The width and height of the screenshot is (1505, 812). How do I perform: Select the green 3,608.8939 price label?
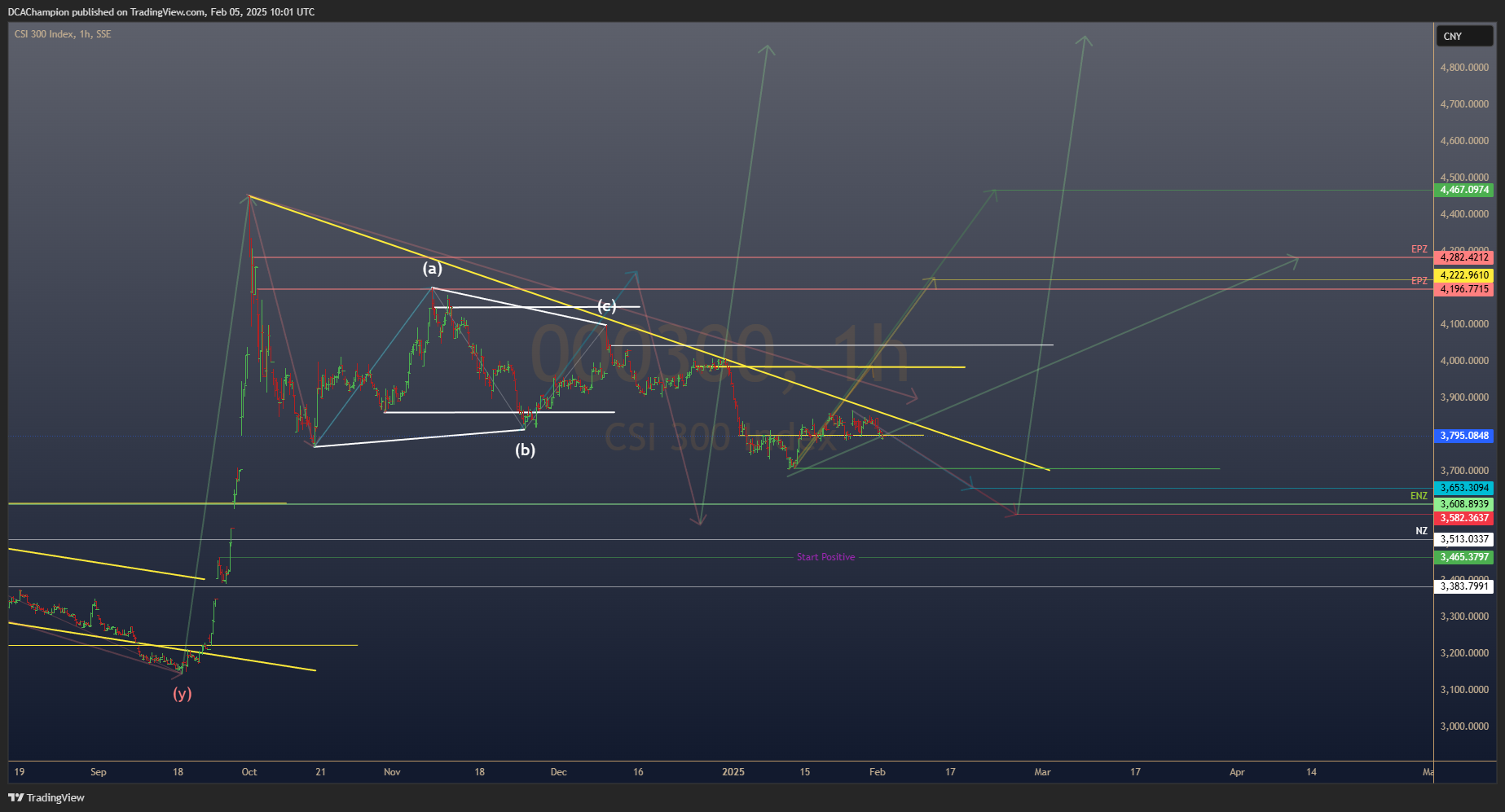click(x=1464, y=504)
